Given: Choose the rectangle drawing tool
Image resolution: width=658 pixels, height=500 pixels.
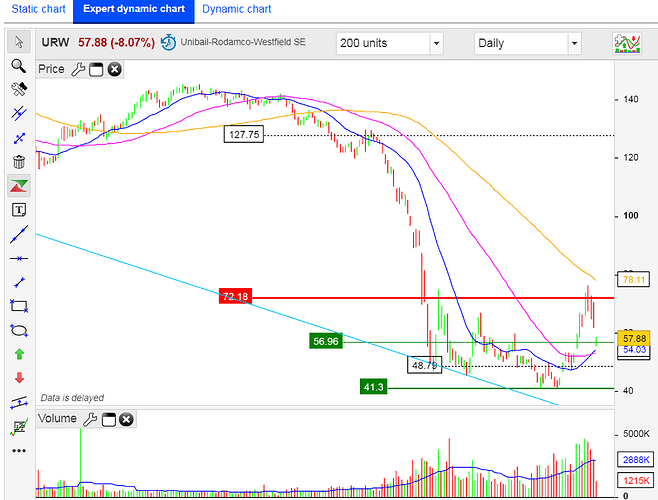Looking at the screenshot, I should click(x=18, y=306).
